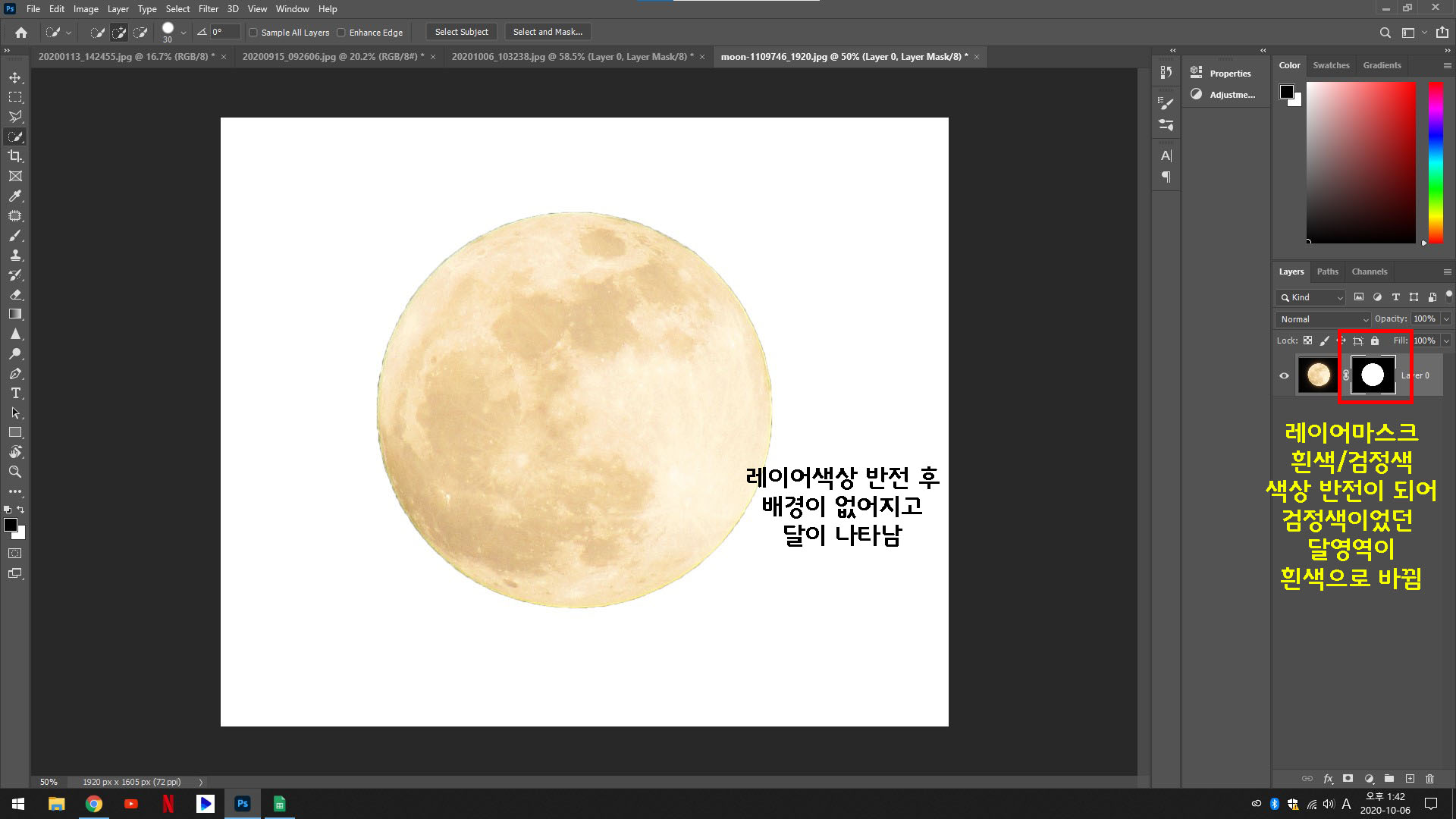
Task: Open the layer Kind filter dropdown
Action: point(1312,297)
